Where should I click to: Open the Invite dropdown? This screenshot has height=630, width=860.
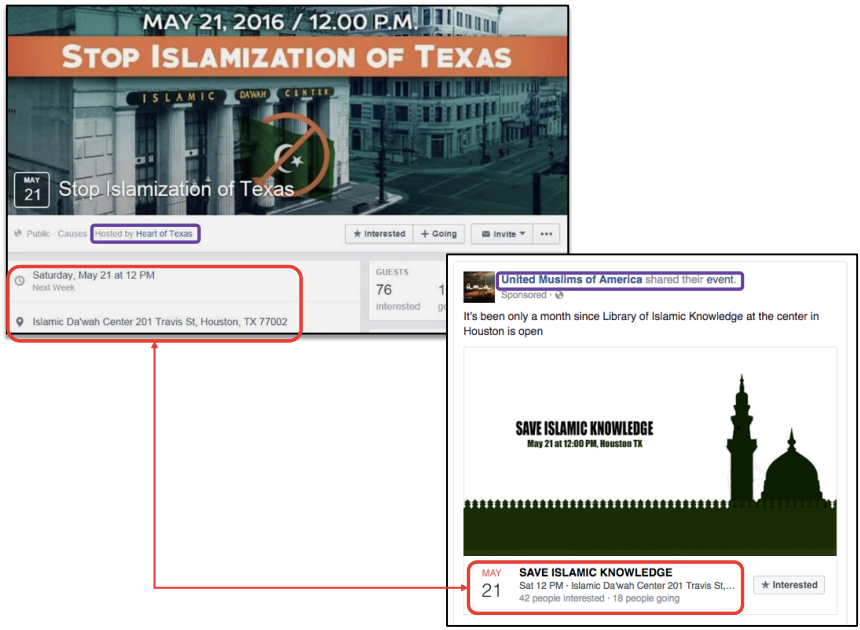coord(503,234)
